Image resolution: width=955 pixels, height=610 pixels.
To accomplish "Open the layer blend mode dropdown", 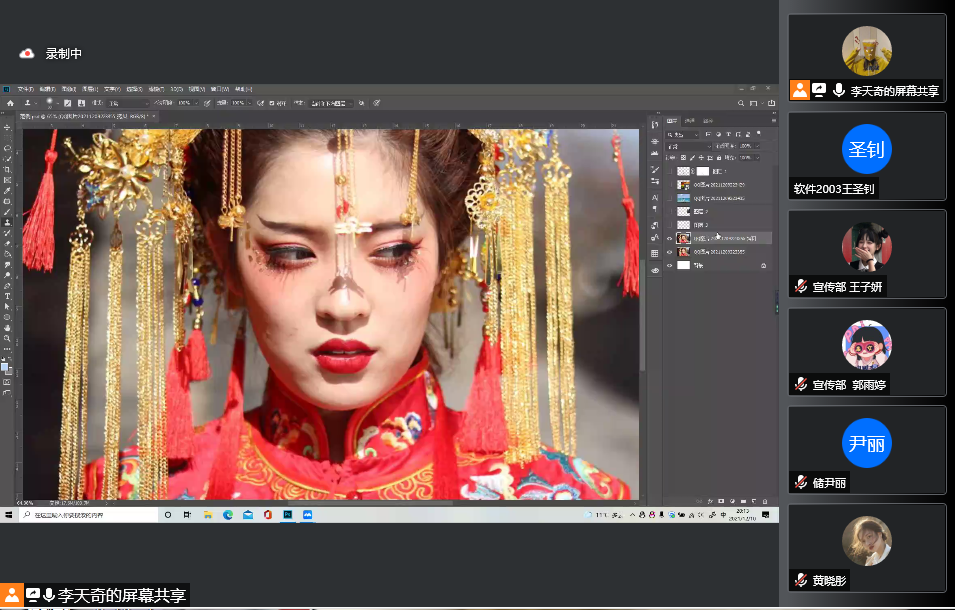I will (x=687, y=147).
